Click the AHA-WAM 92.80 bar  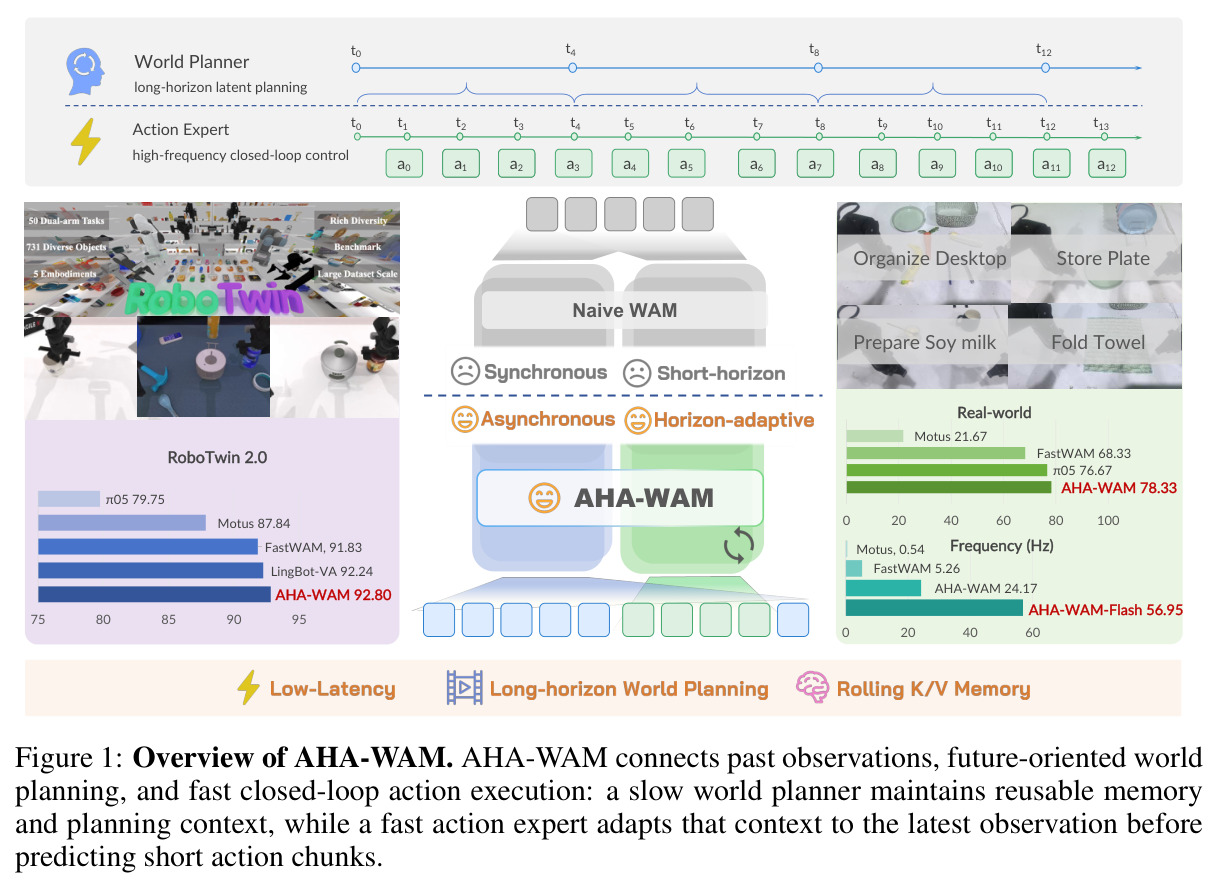tap(155, 594)
